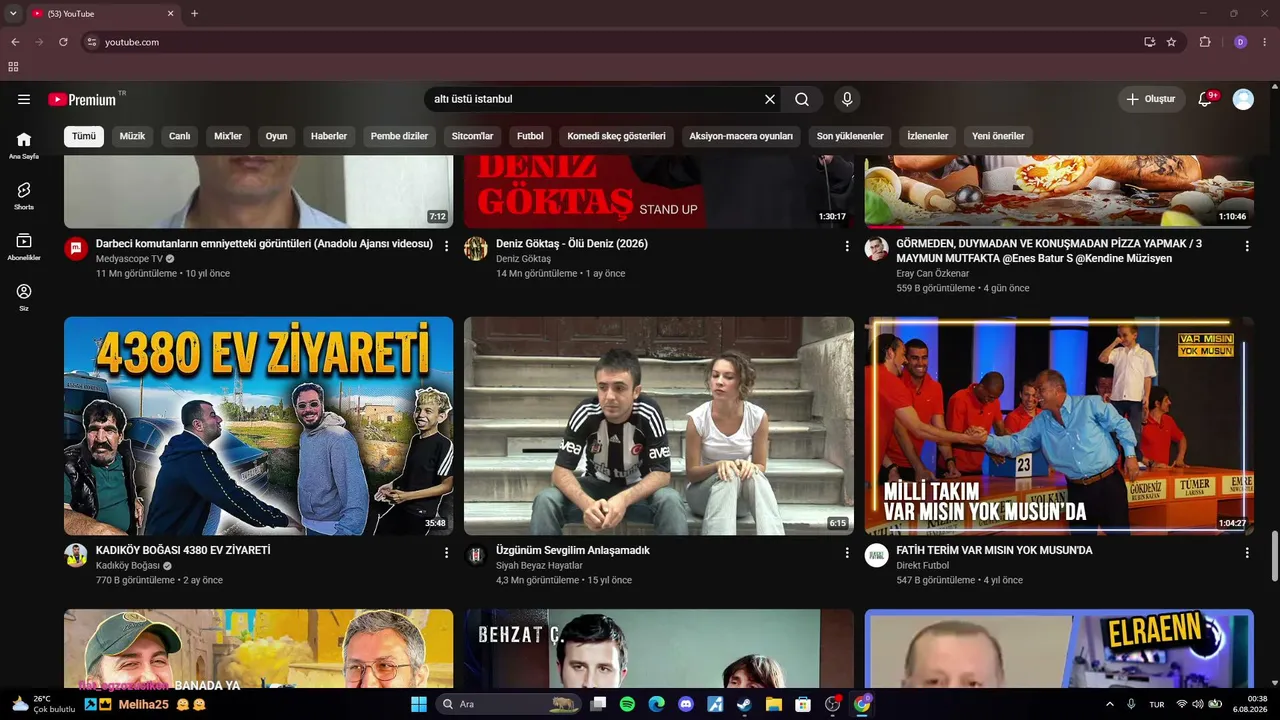Play the Beşiktaş jersey couple thumbnail
This screenshot has width=1280, height=720.
tap(659, 426)
